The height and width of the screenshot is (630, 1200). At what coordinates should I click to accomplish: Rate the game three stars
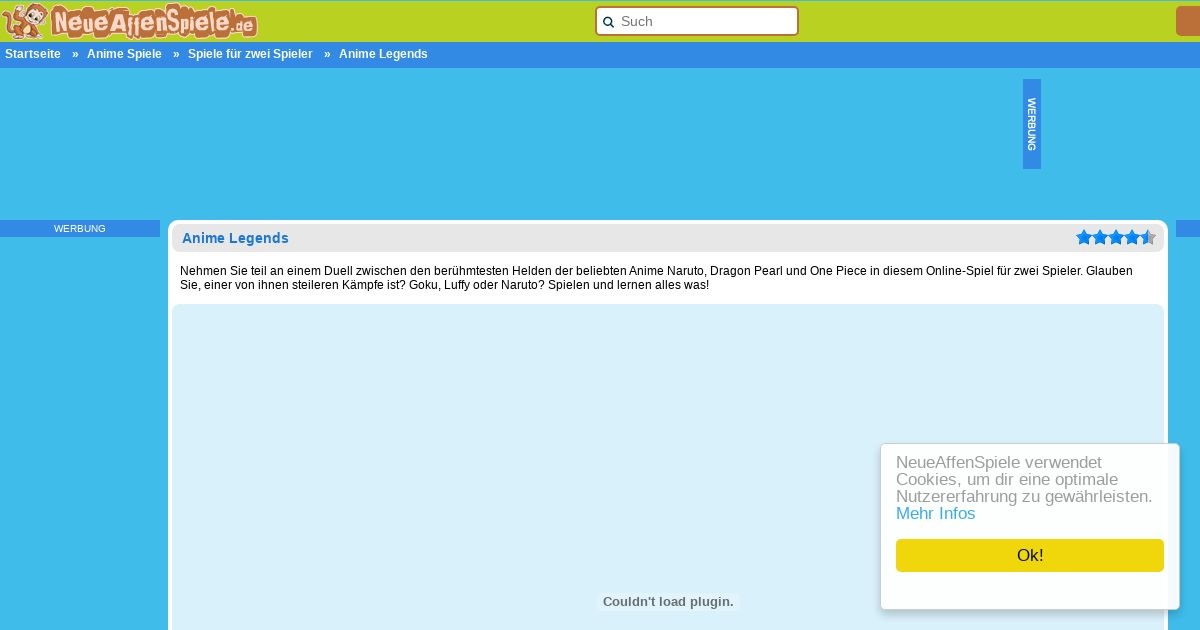(1116, 237)
